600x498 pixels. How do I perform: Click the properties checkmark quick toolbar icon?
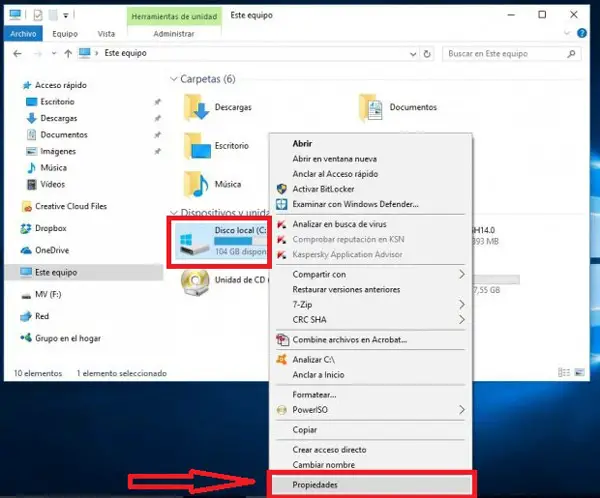point(38,15)
